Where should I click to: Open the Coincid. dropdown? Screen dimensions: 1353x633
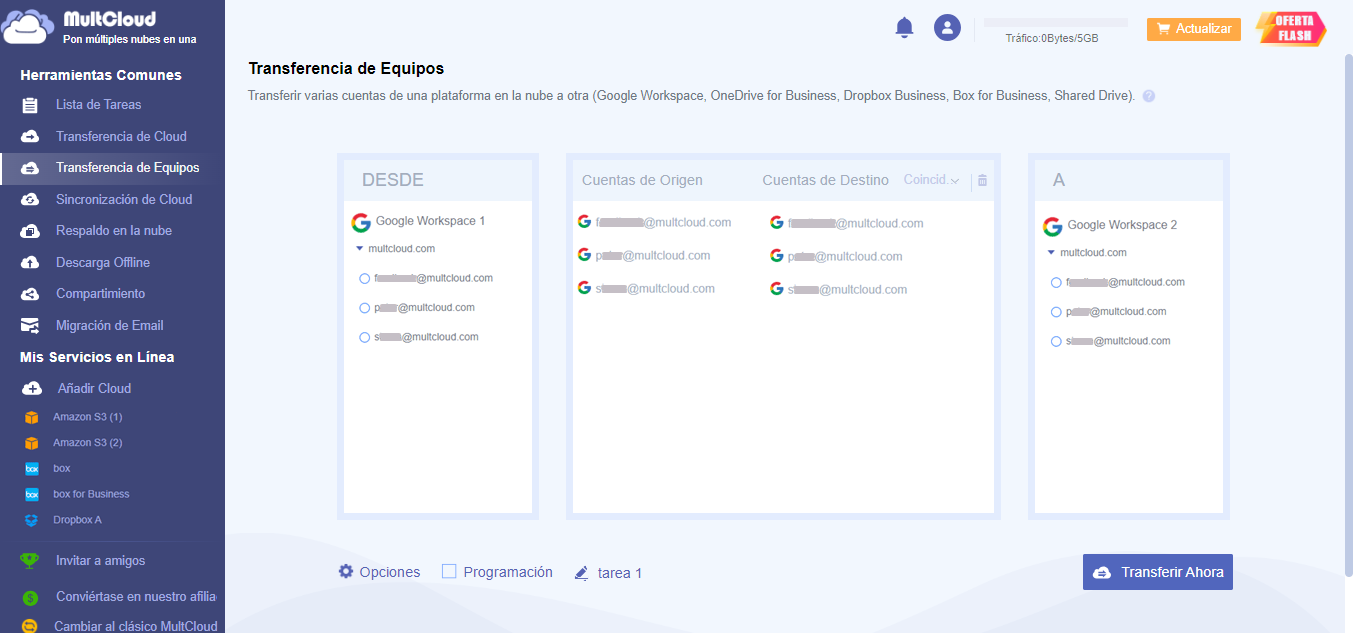point(931,180)
